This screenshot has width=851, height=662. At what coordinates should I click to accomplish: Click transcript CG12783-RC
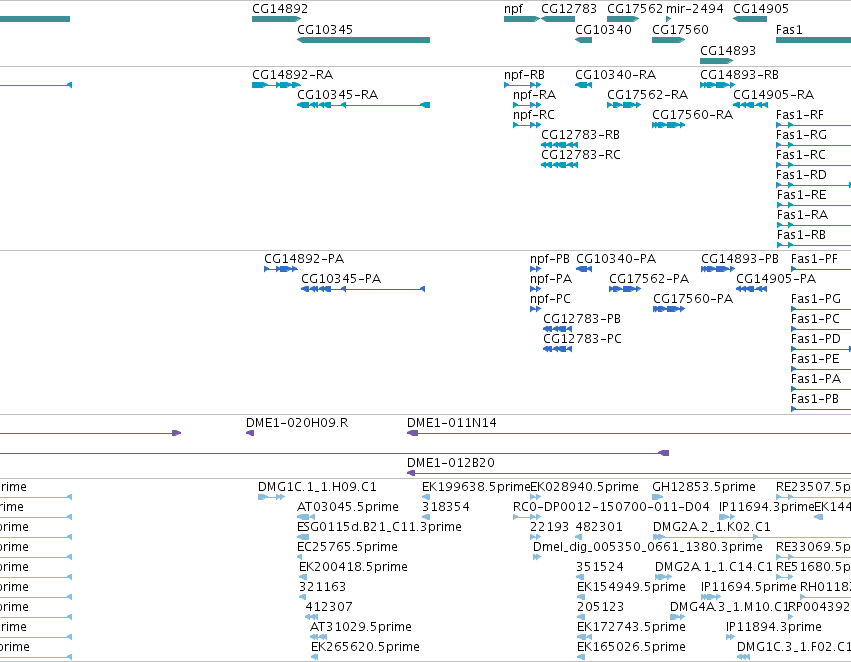(x=560, y=165)
